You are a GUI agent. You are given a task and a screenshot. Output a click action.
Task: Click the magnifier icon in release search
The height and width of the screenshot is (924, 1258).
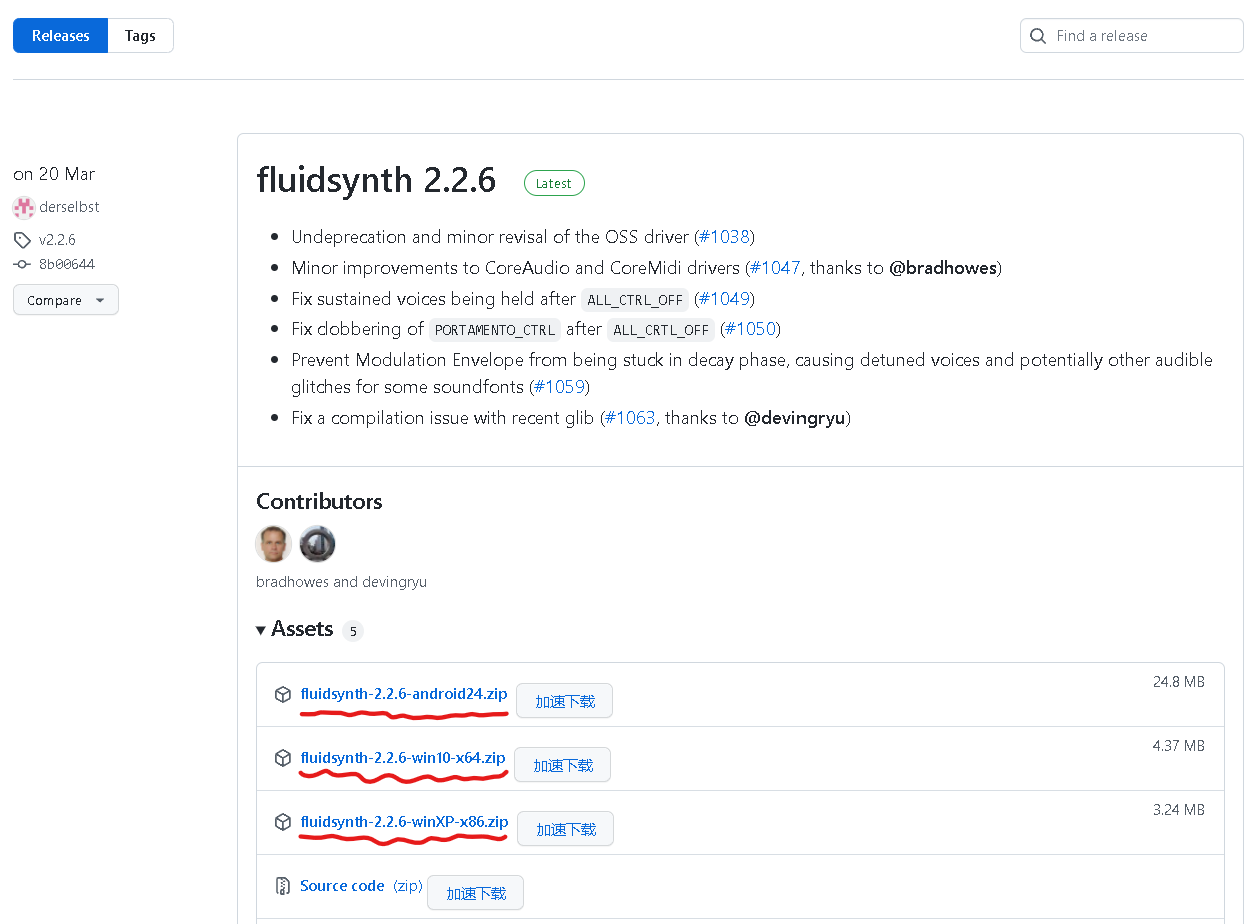coord(1038,36)
